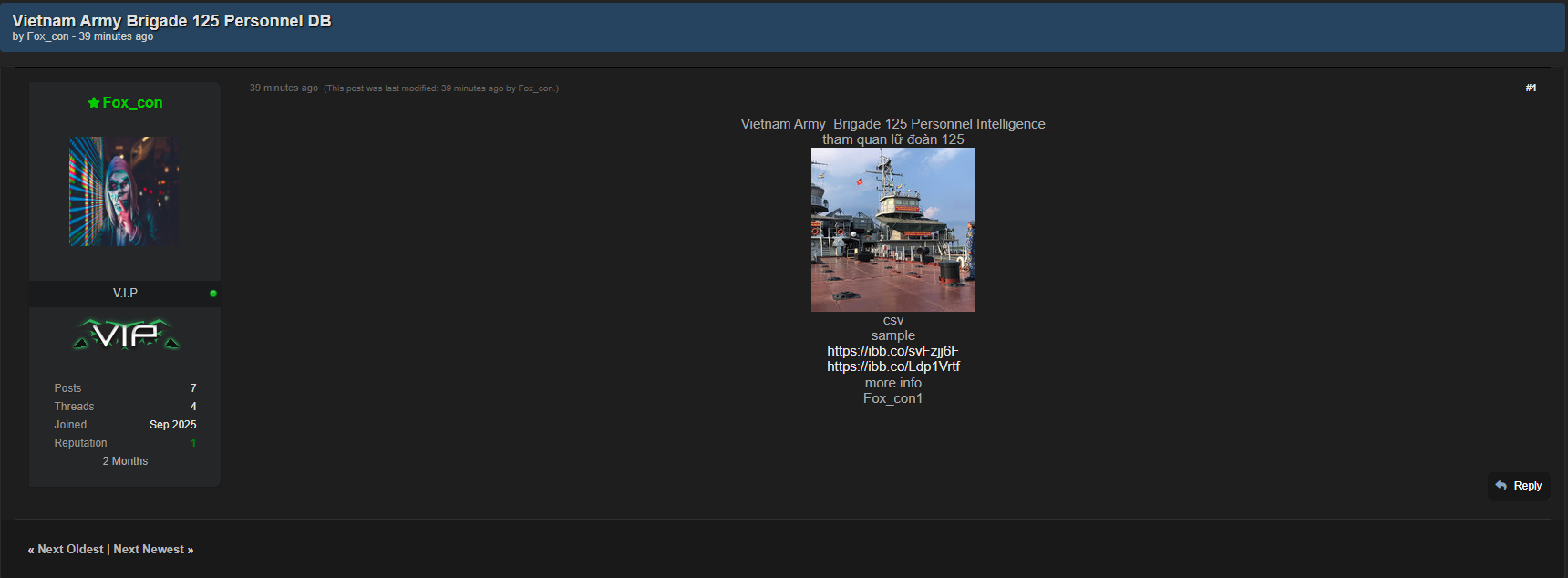This screenshot has height=578, width=1568.
Task: Click the curved arrow icon in Reply button
Action: tap(1501, 486)
